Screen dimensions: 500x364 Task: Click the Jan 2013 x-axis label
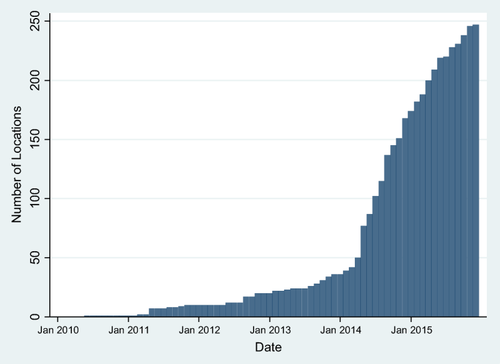270,330
